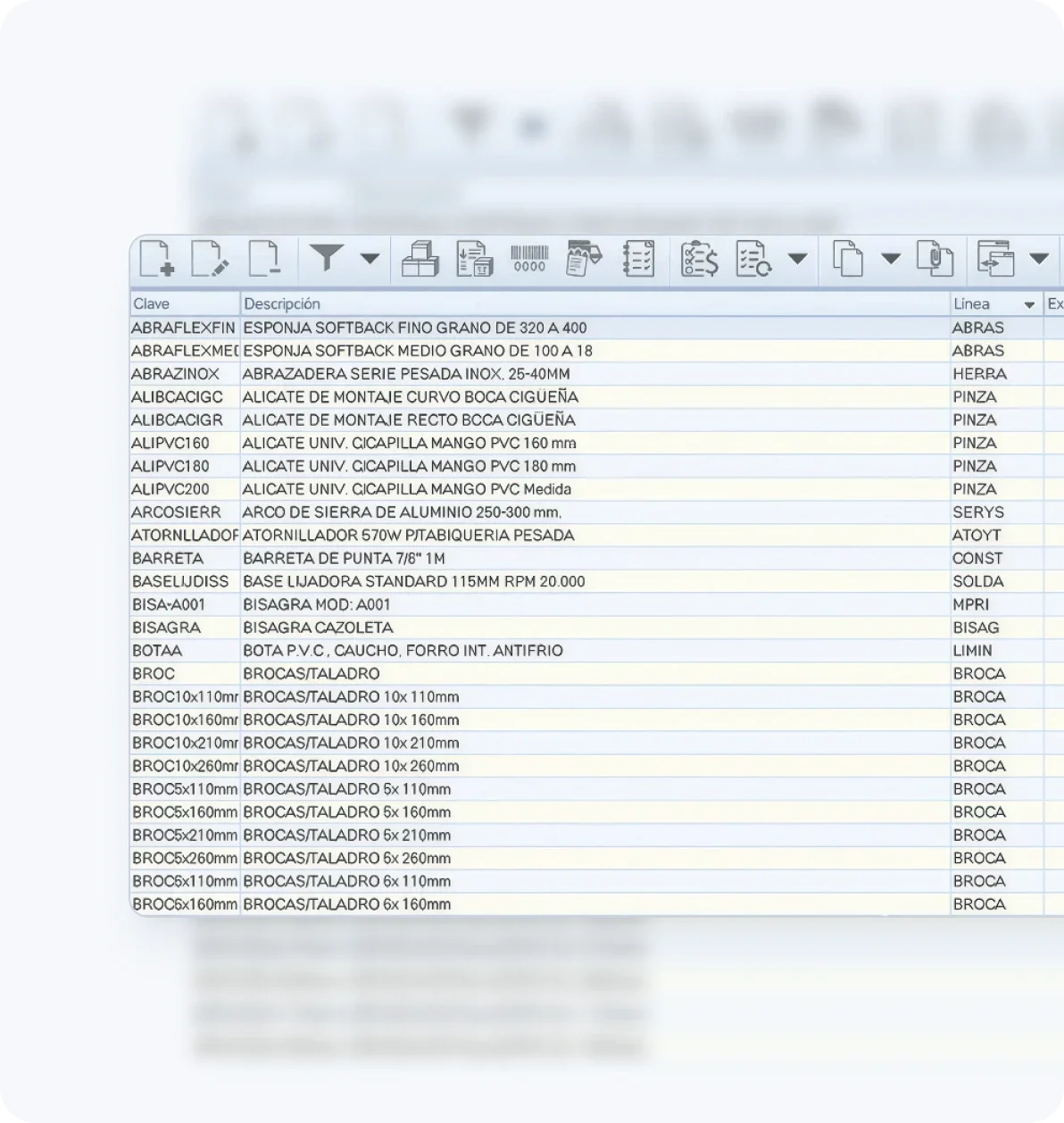Image resolution: width=1064 pixels, height=1123 pixels.
Task: Click the SERYS line cell for ARCOSIERR
Action: (978, 512)
